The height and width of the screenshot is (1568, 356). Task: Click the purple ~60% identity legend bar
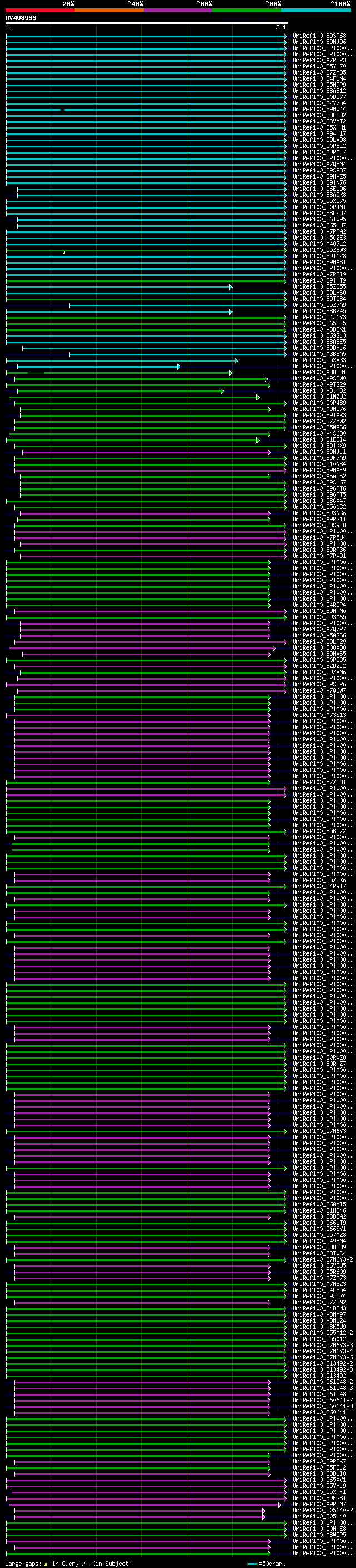coord(179,10)
